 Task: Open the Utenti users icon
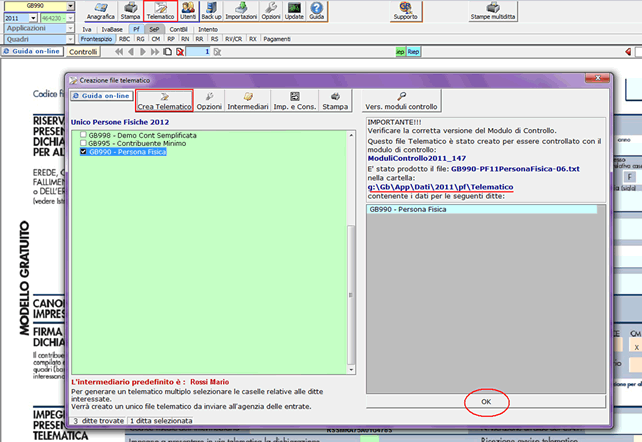tap(188, 11)
